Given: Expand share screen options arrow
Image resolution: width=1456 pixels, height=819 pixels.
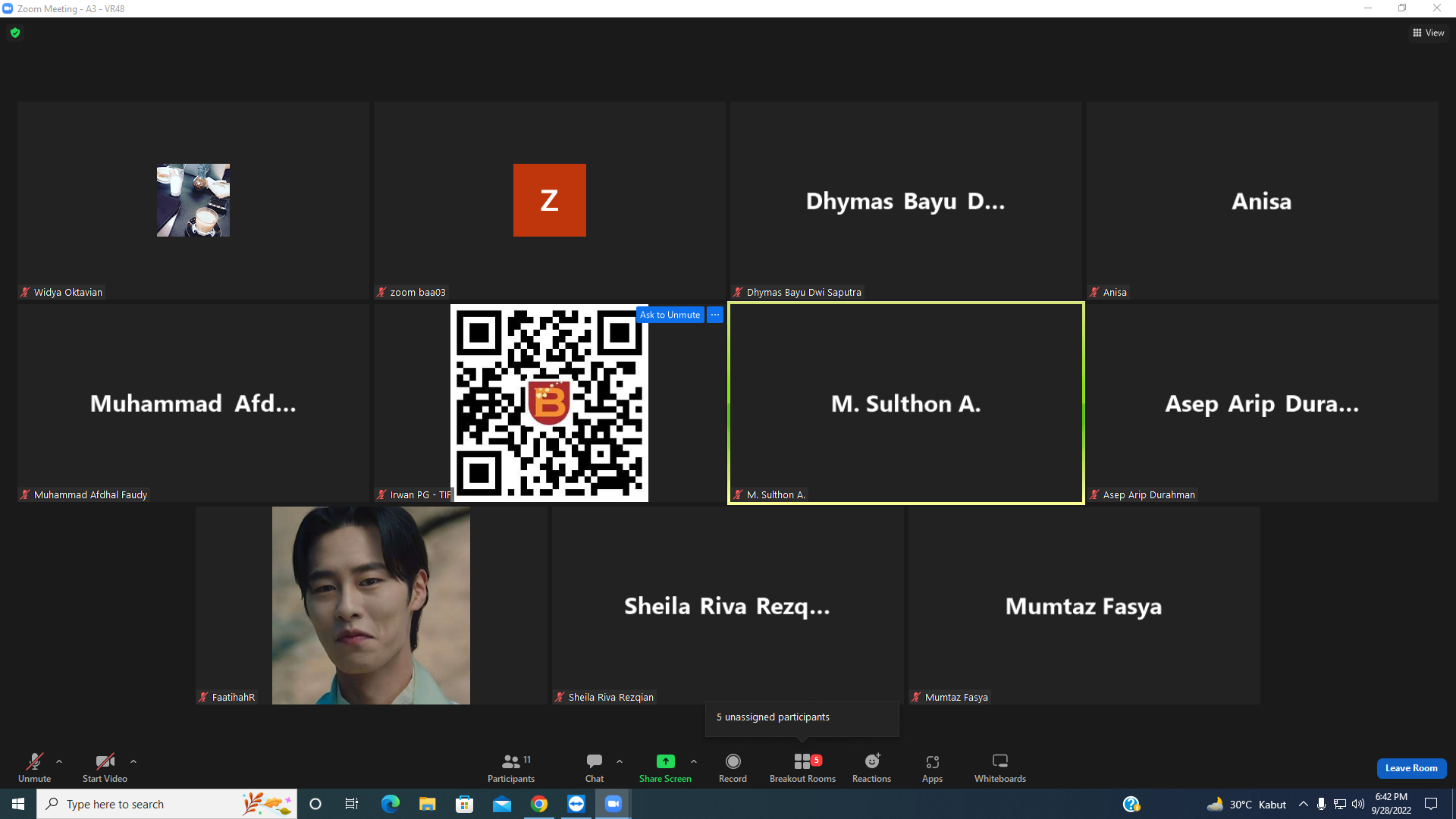Looking at the screenshot, I should pos(694,761).
